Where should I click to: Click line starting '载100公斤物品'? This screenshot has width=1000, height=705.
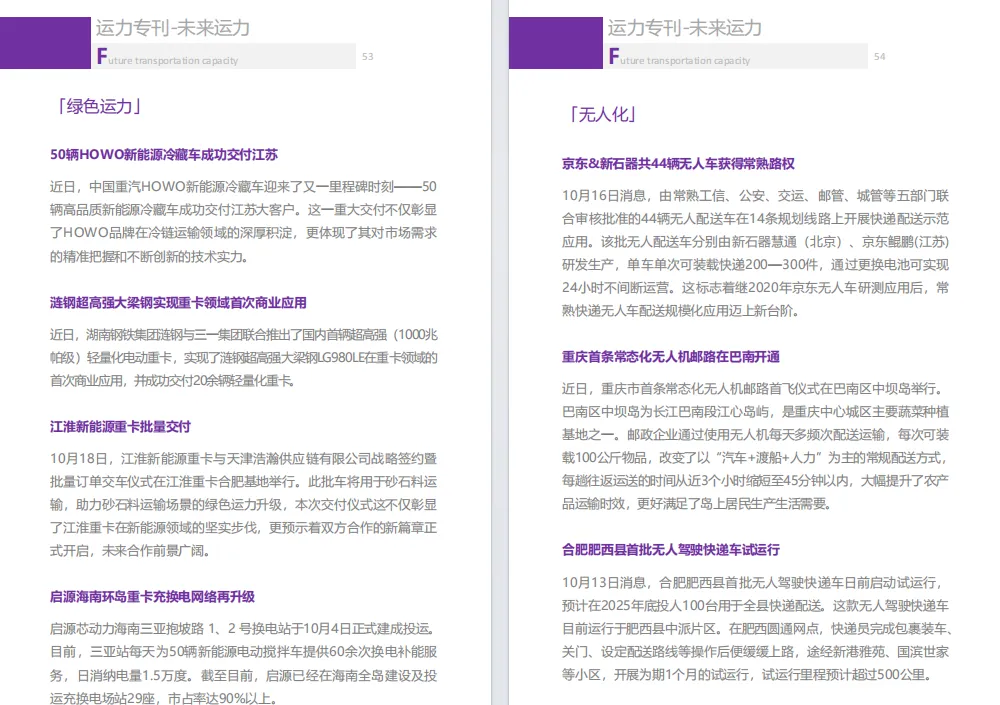pos(755,457)
